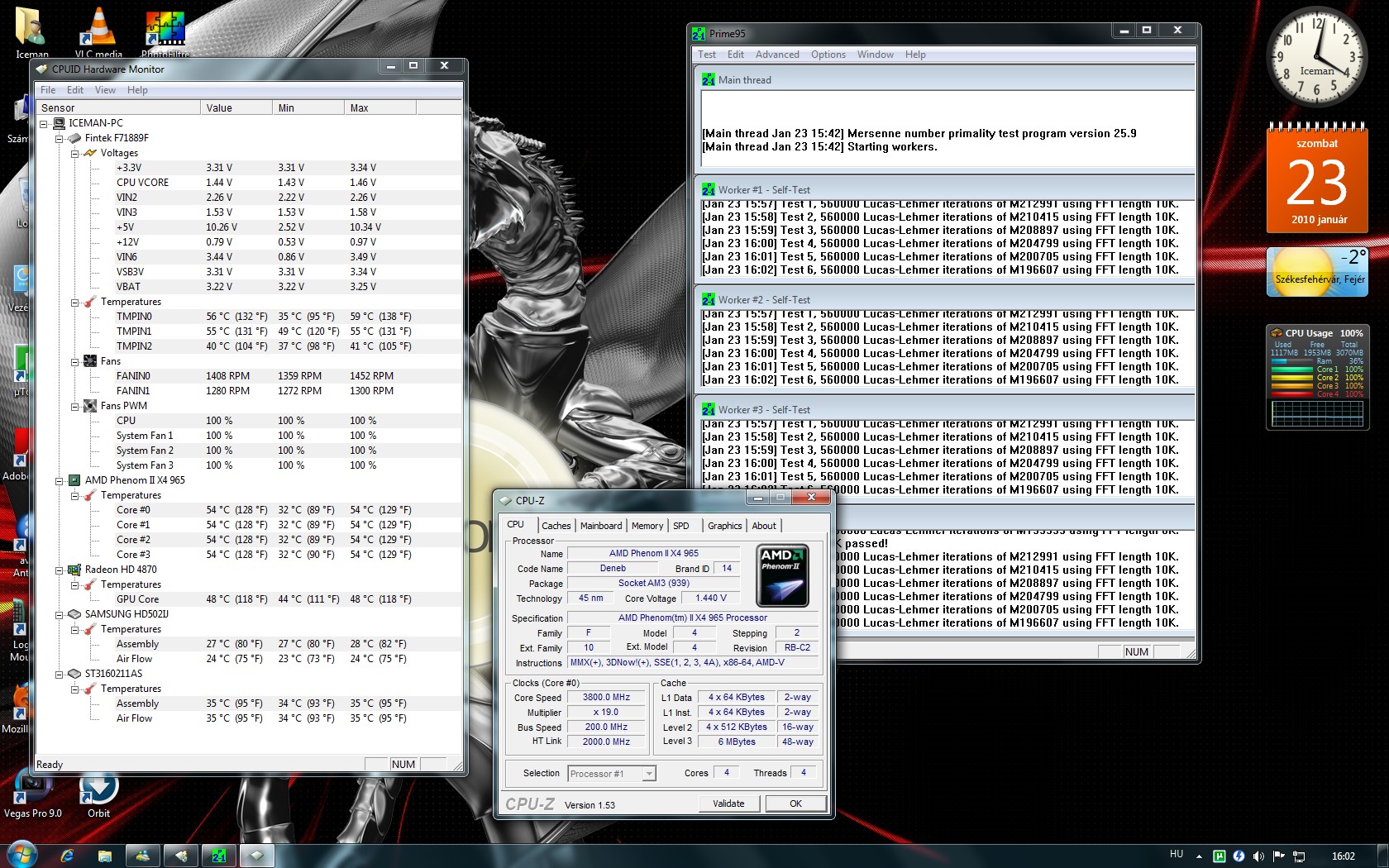1389x868 pixels.
Task: Collapse the AMD Phenom II X4 965 node
Action: (x=60, y=480)
